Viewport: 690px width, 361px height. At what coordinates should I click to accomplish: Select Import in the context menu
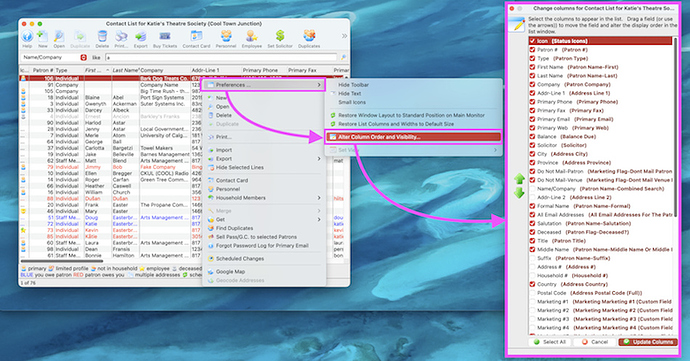(x=224, y=150)
